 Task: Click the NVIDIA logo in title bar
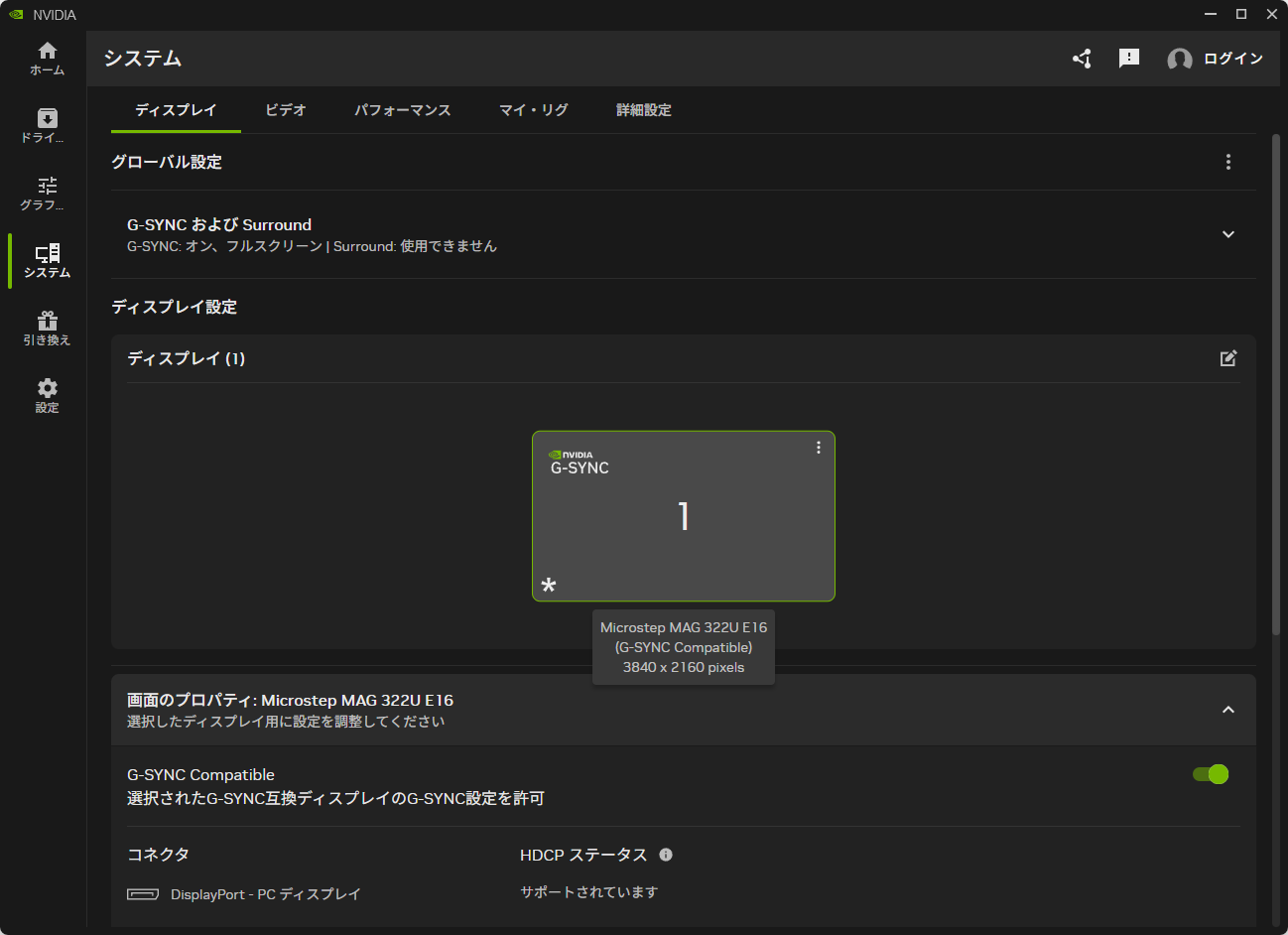pyautogui.click(x=16, y=14)
